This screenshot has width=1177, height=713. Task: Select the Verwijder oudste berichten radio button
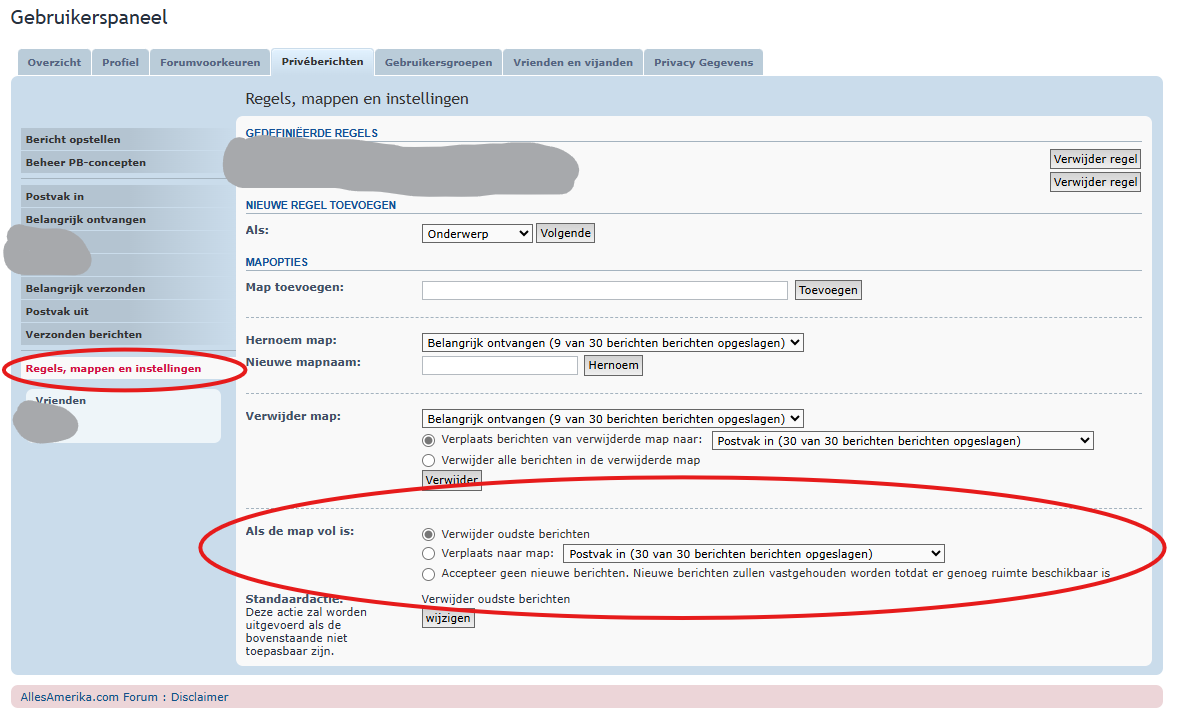click(x=429, y=534)
